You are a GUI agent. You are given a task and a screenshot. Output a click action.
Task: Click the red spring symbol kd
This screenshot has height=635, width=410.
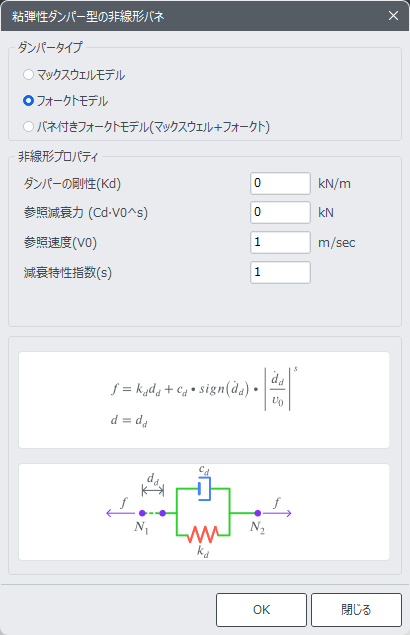point(203,534)
